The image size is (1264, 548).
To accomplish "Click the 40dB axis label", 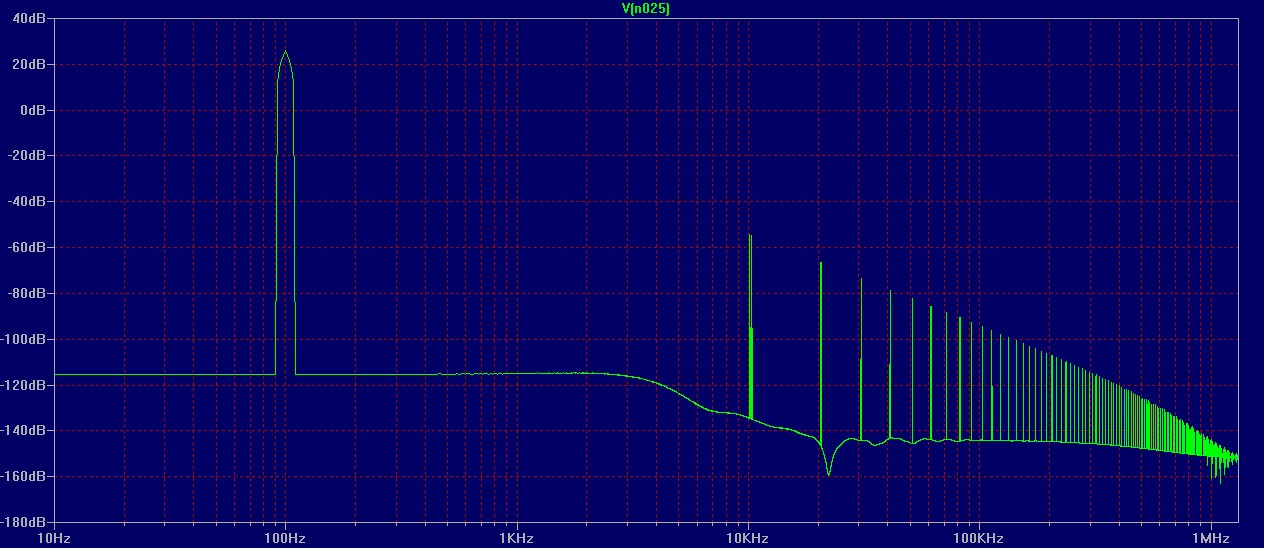I will 31,18.
